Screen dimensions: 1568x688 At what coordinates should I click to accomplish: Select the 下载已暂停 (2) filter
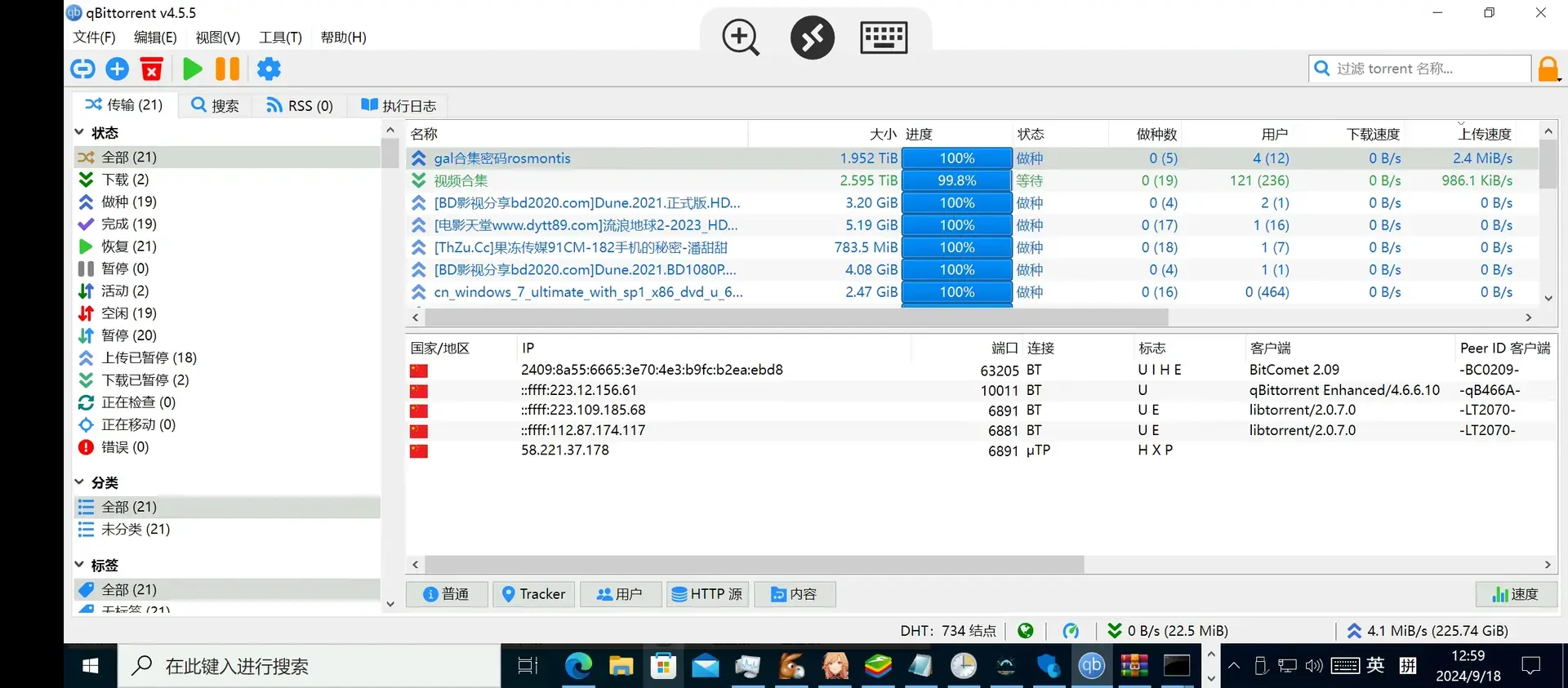point(227,380)
